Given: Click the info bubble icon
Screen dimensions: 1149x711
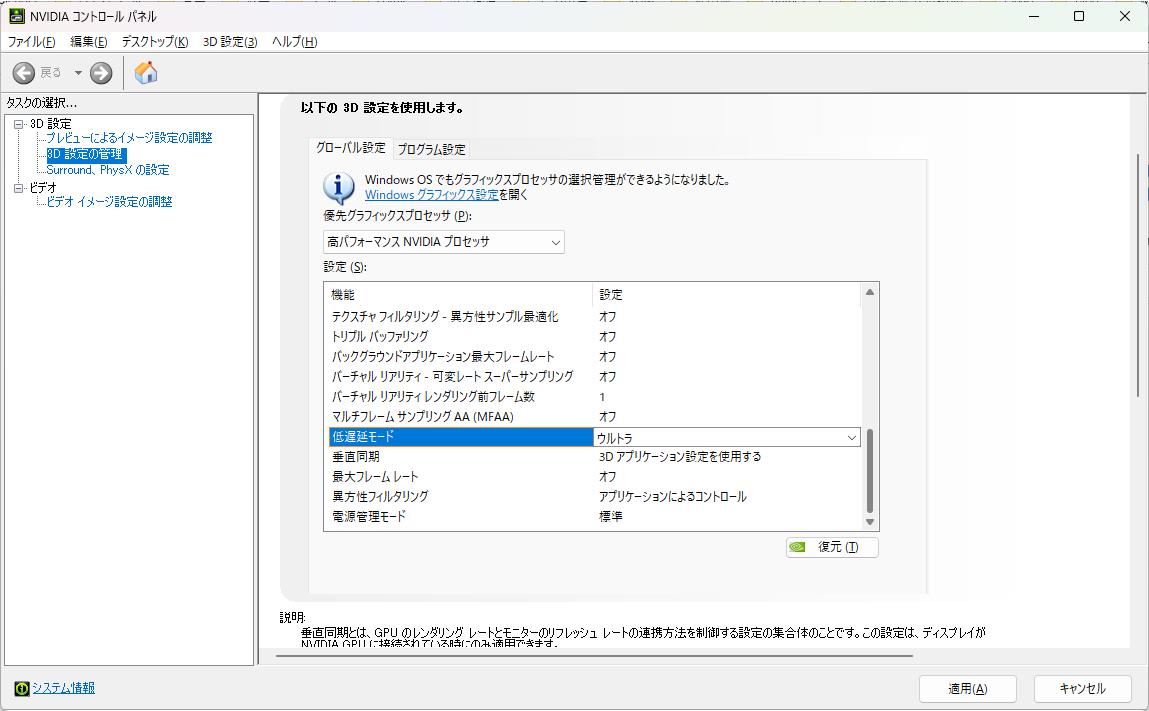Looking at the screenshot, I should point(339,188).
